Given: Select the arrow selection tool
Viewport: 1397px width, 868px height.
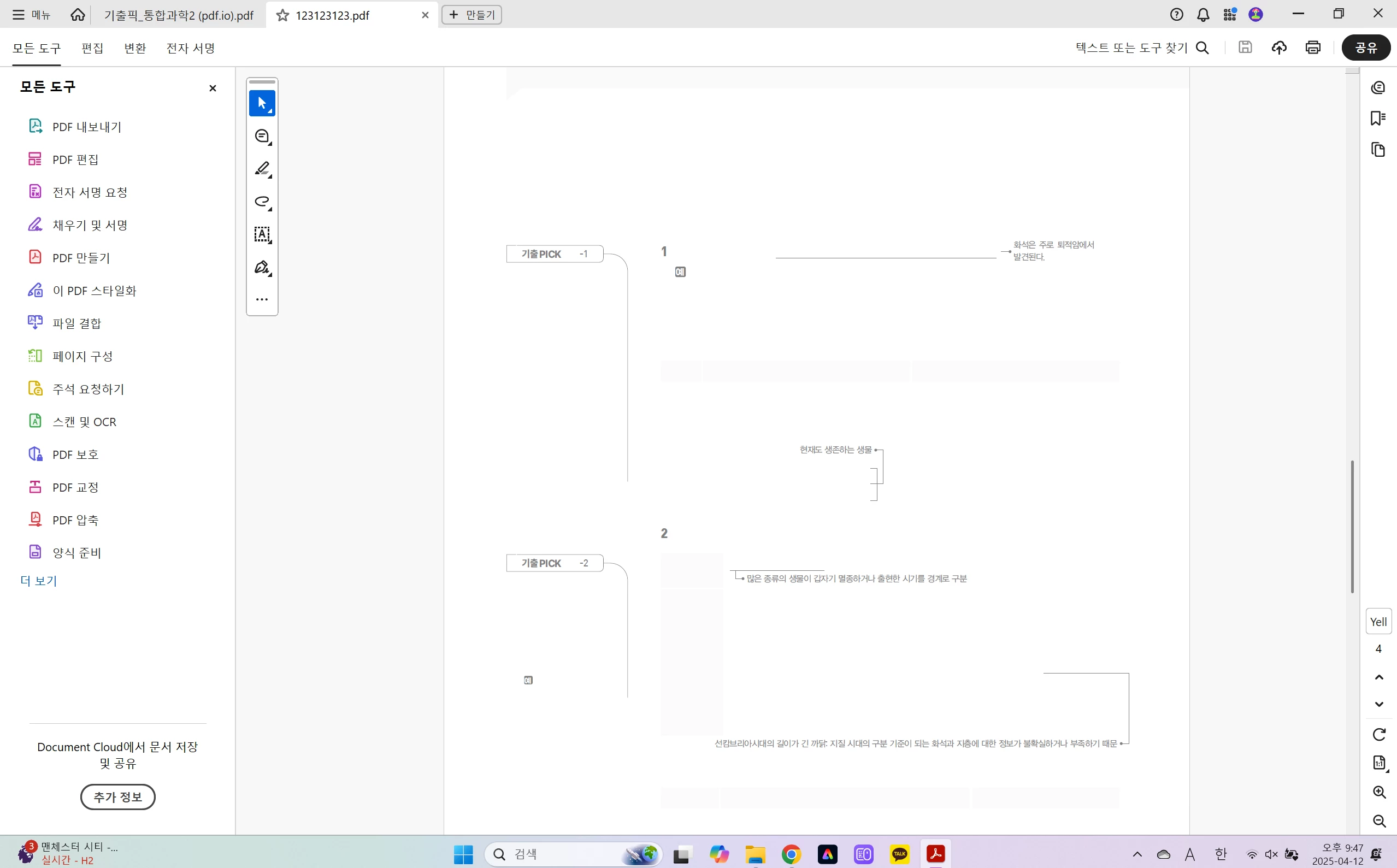Looking at the screenshot, I should point(262,103).
